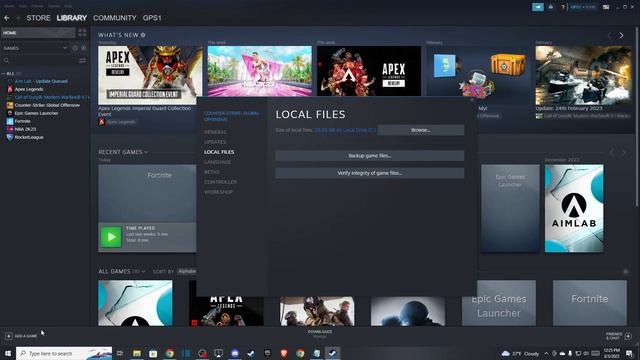Click the Windows taskbar search box

point(64,353)
